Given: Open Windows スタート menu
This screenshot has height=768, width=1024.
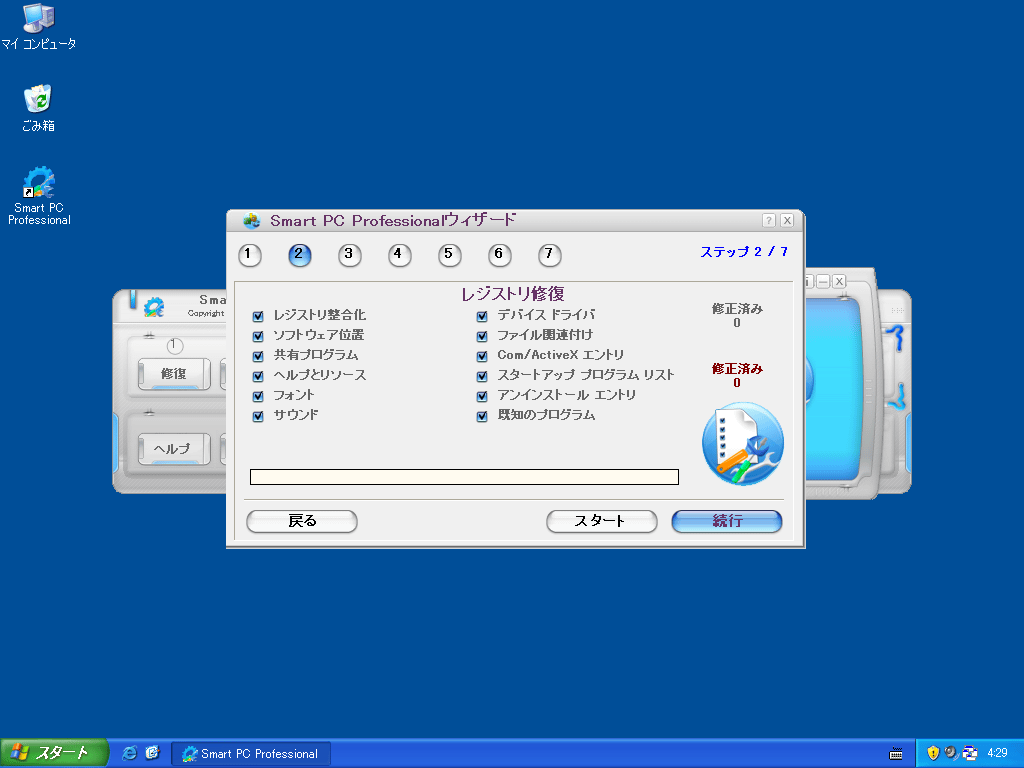Looking at the screenshot, I should [x=54, y=753].
